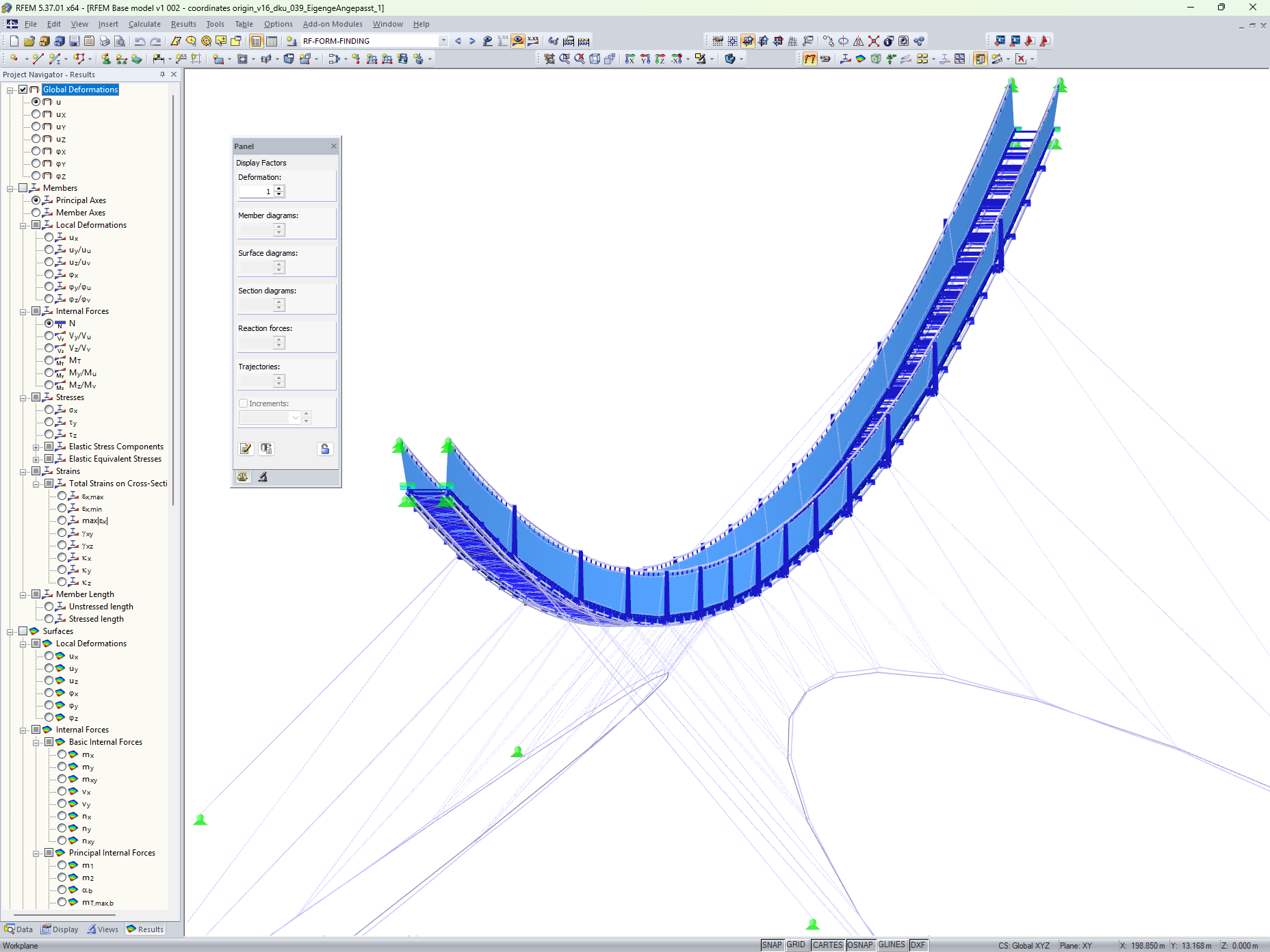Viewport: 1270px width, 952px height.
Task: Open the printer icon to print graphic
Action: tap(104, 41)
